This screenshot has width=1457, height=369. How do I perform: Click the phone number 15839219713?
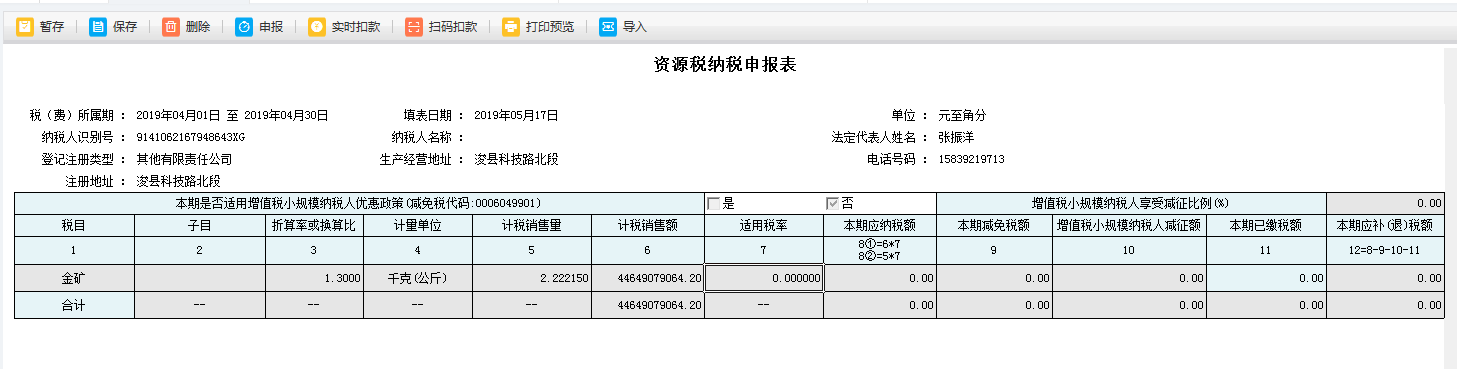click(x=971, y=159)
